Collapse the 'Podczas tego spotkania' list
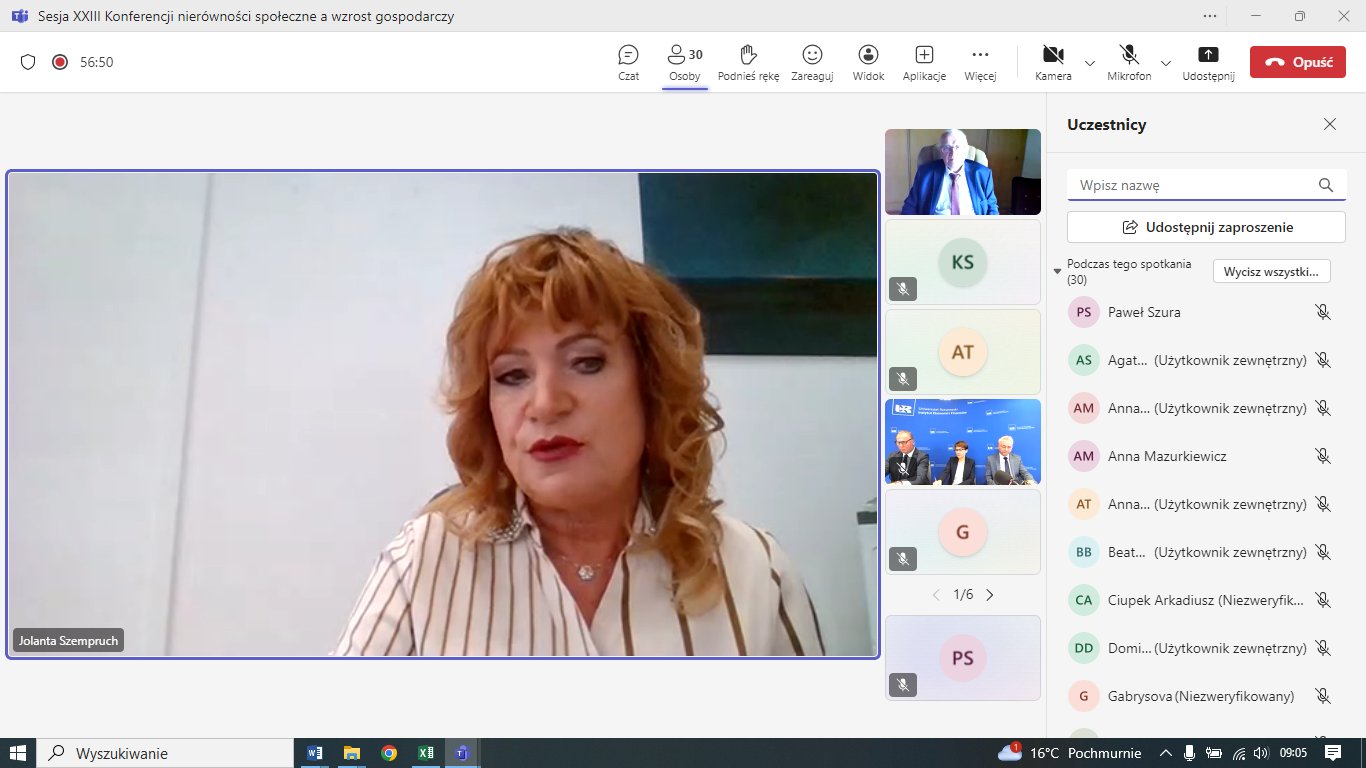1366x768 pixels. pos(1058,271)
